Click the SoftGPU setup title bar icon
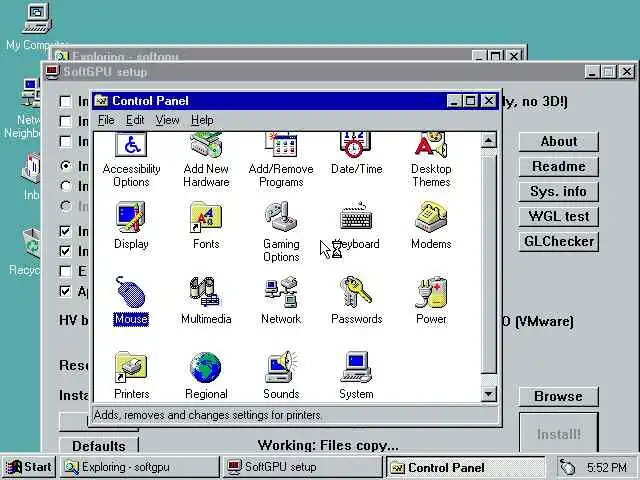The width and height of the screenshot is (640, 480). pyautogui.click(x=52, y=72)
